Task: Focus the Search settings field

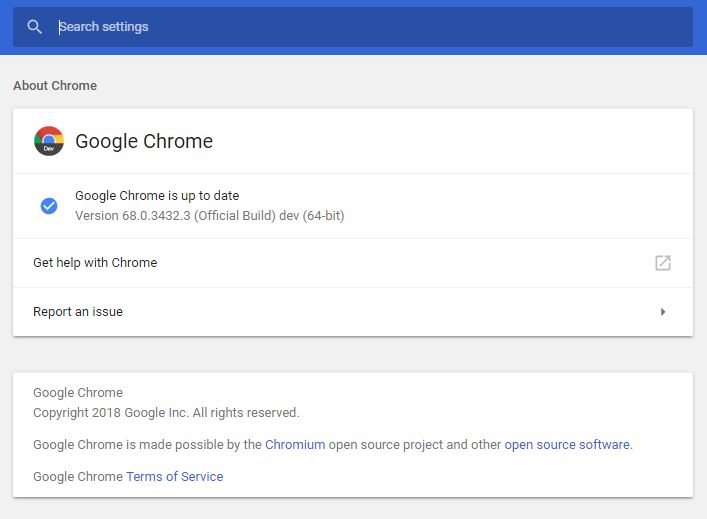Action: click(353, 27)
